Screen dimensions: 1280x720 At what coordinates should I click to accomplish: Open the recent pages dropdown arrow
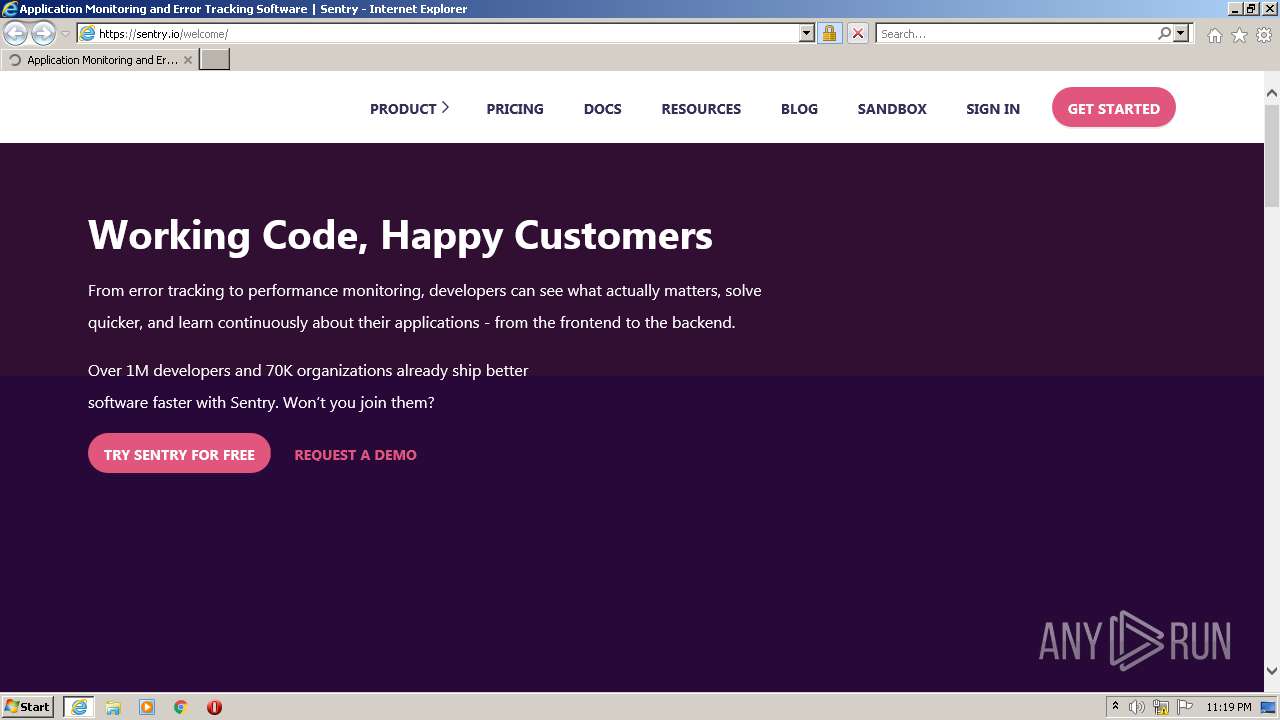[x=65, y=34]
